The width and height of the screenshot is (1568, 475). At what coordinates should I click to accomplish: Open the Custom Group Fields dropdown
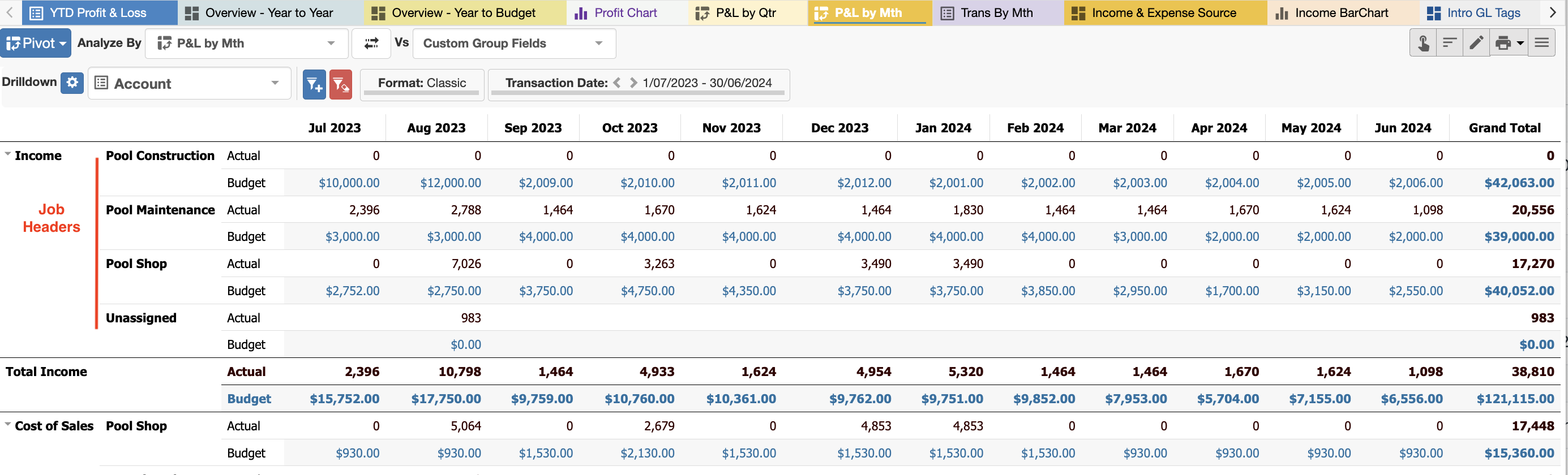515,43
